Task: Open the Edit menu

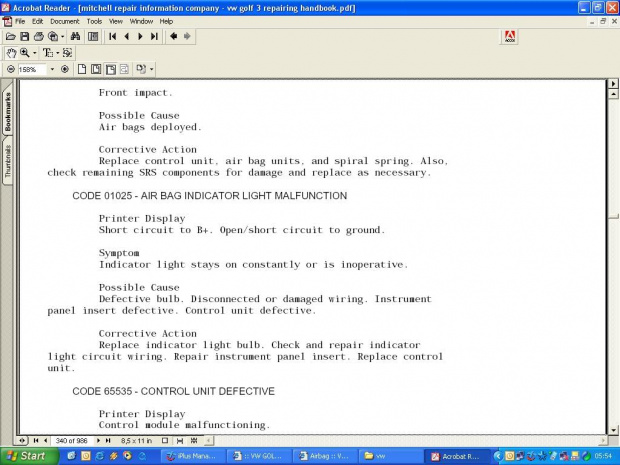Action: (38, 21)
